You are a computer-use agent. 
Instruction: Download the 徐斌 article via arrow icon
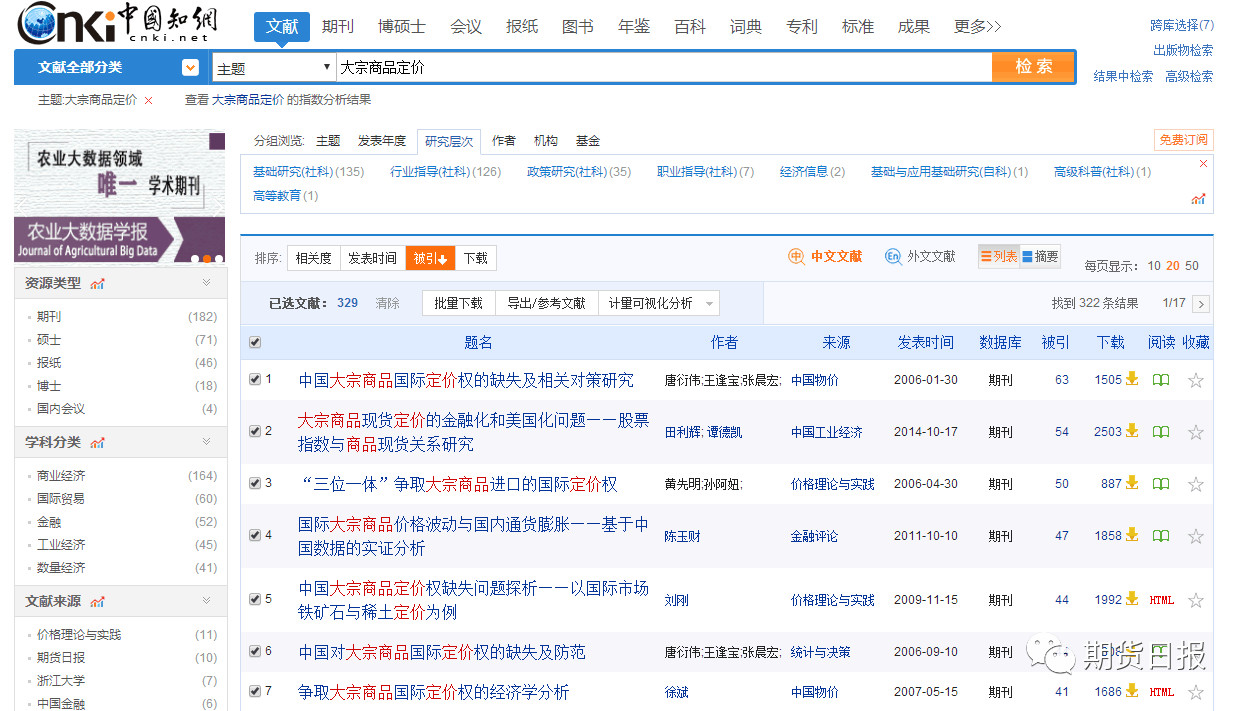click(x=1132, y=691)
